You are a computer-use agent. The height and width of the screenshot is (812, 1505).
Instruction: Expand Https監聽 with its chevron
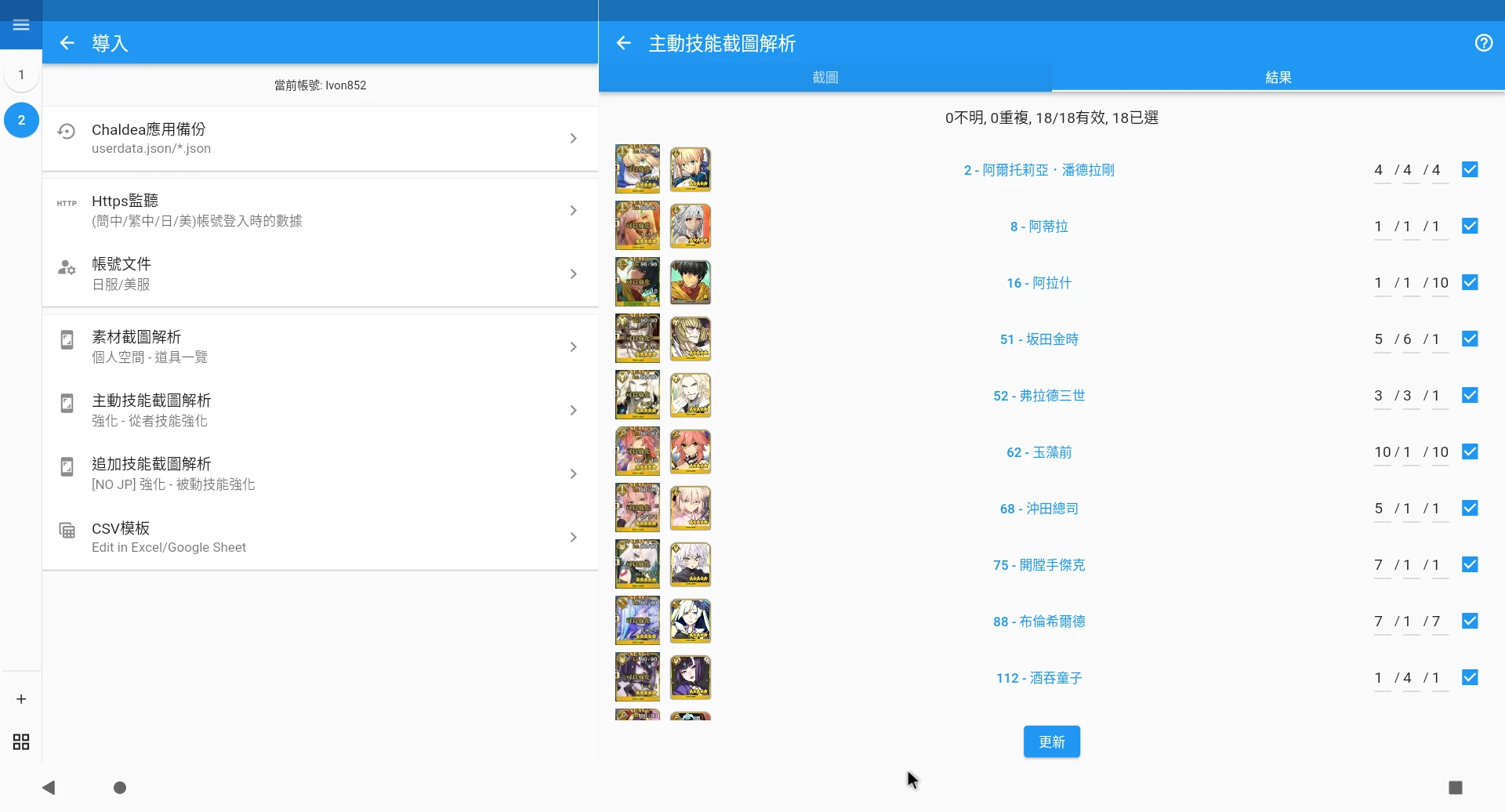574,211
